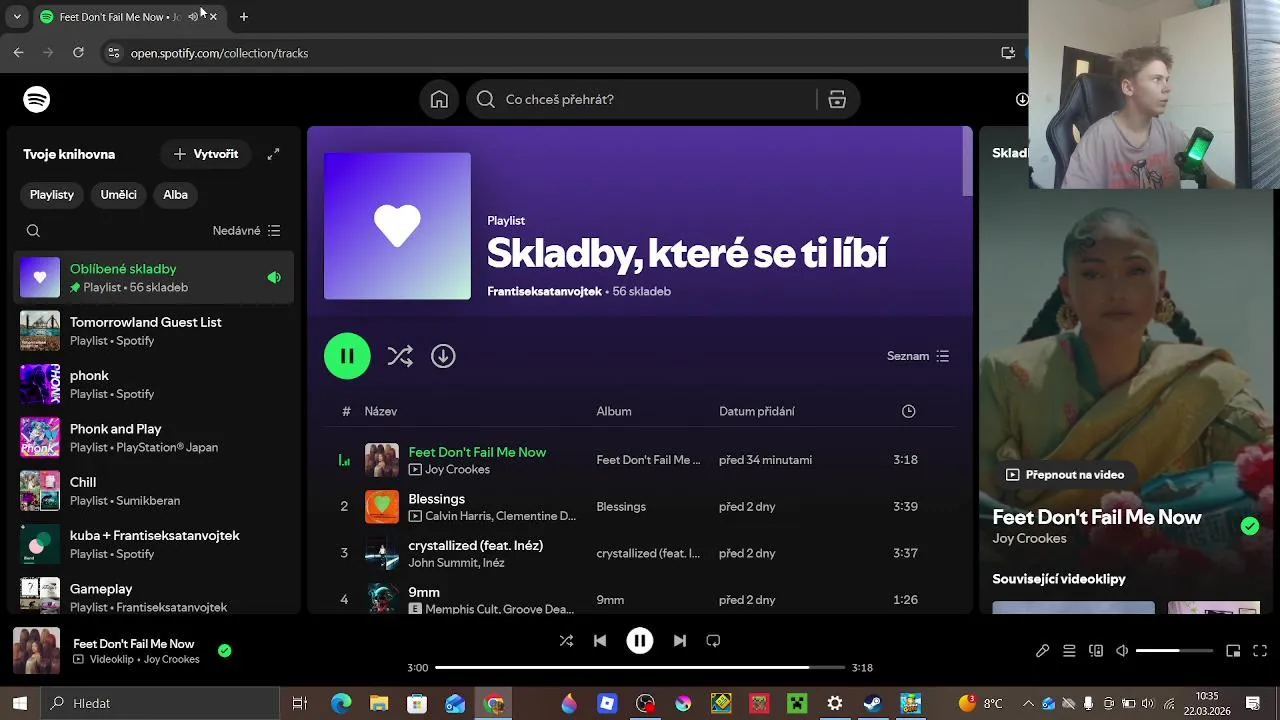This screenshot has height=720, width=1280.
Task: Open the phonk playlist
Action: pyautogui.click(x=155, y=384)
